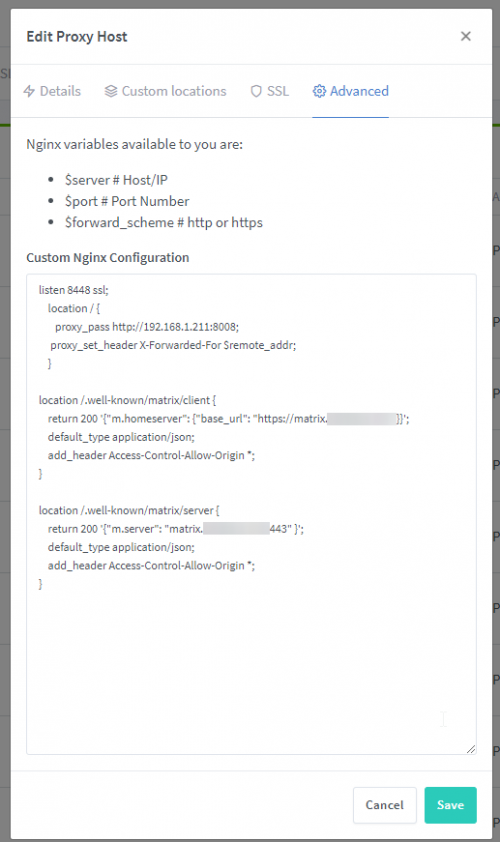Click first 'default_type application/json;' line

121,437
